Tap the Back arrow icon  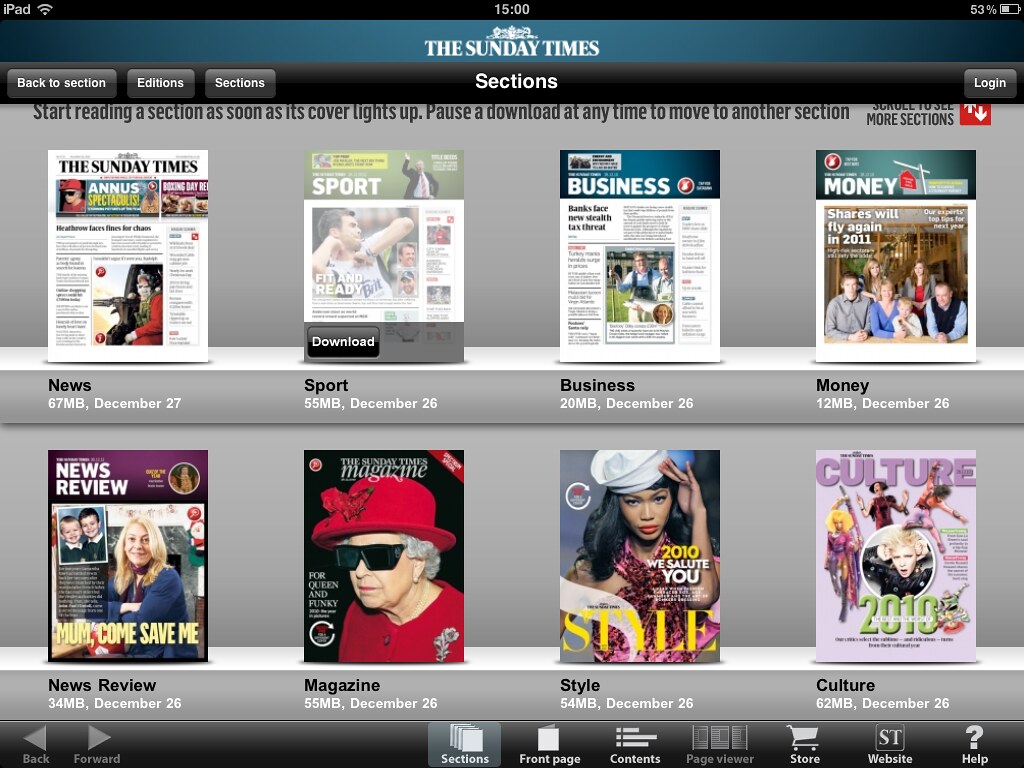pos(36,740)
